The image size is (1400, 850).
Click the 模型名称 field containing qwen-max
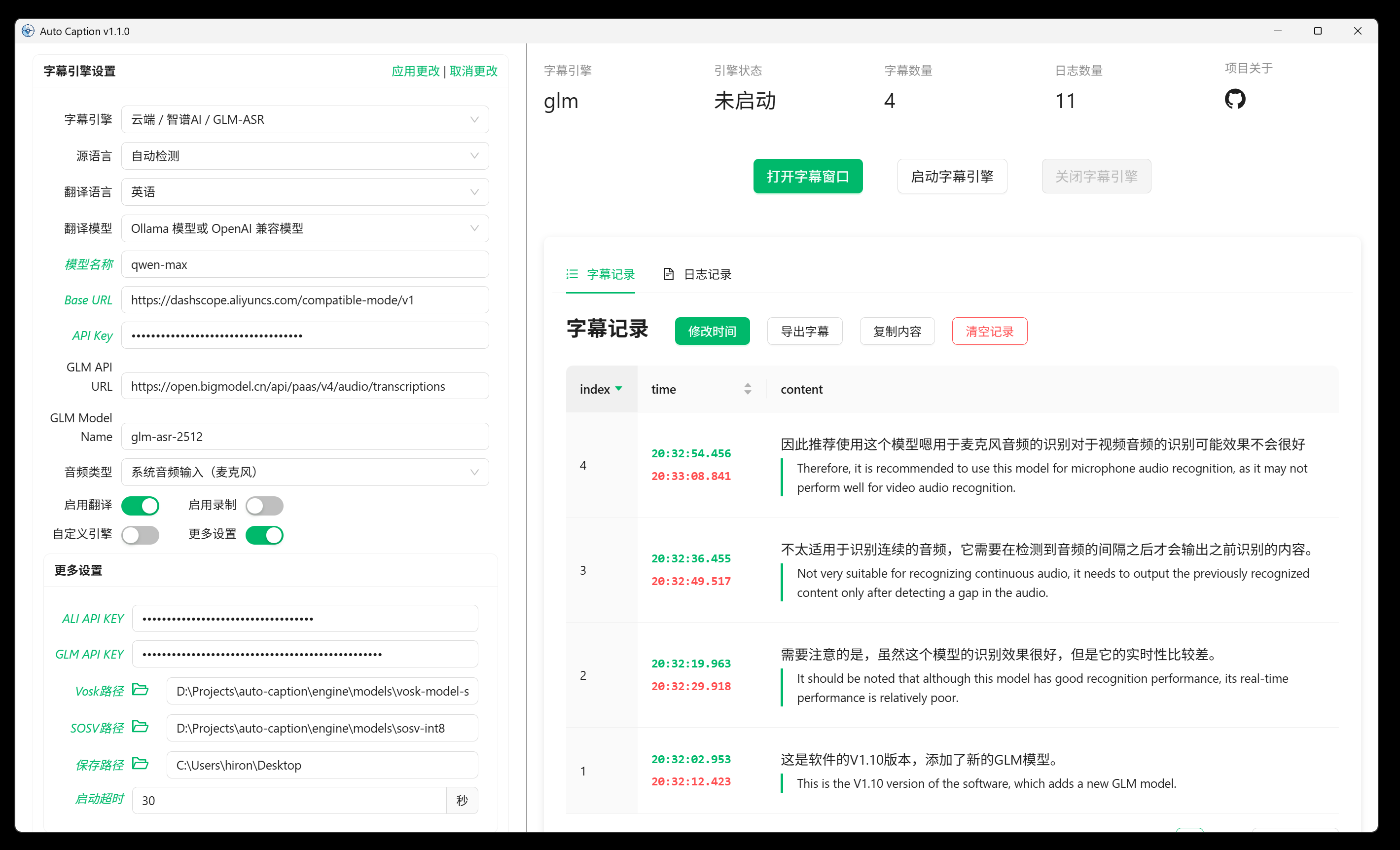[x=305, y=264]
